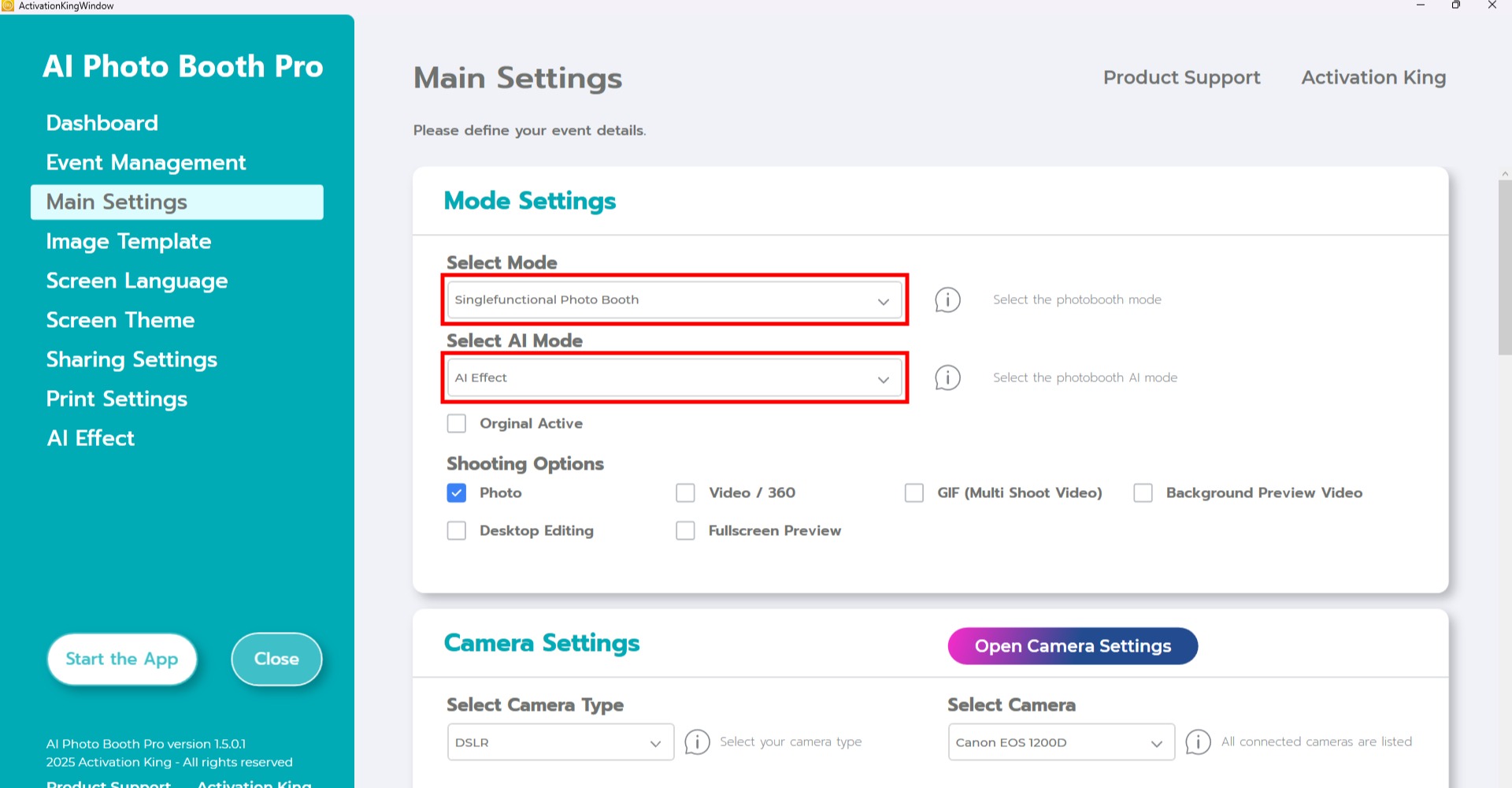Click the Open Camera Settings button
1512x788 pixels.
[1073, 646]
